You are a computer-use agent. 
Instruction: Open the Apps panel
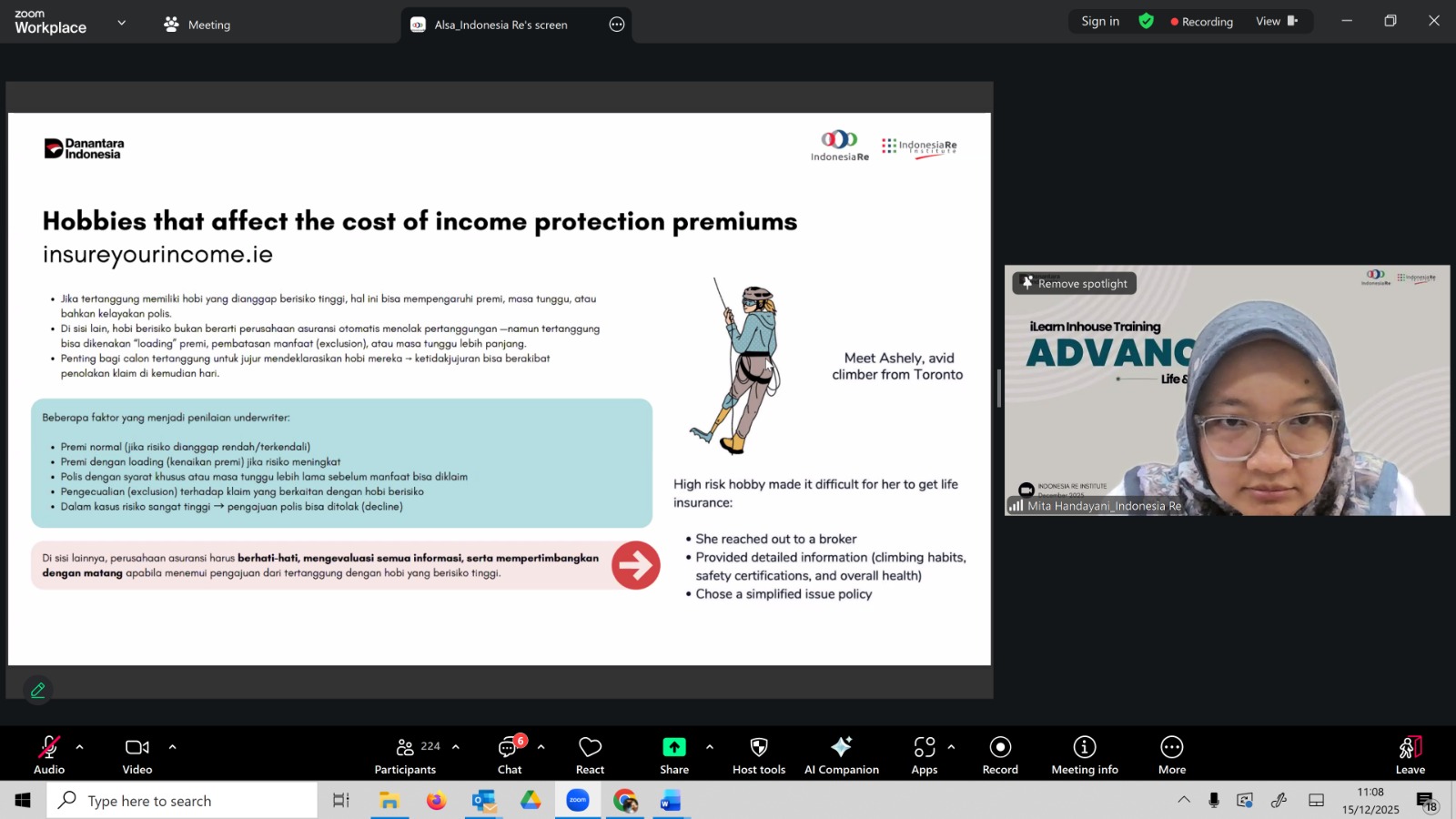click(x=924, y=755)
